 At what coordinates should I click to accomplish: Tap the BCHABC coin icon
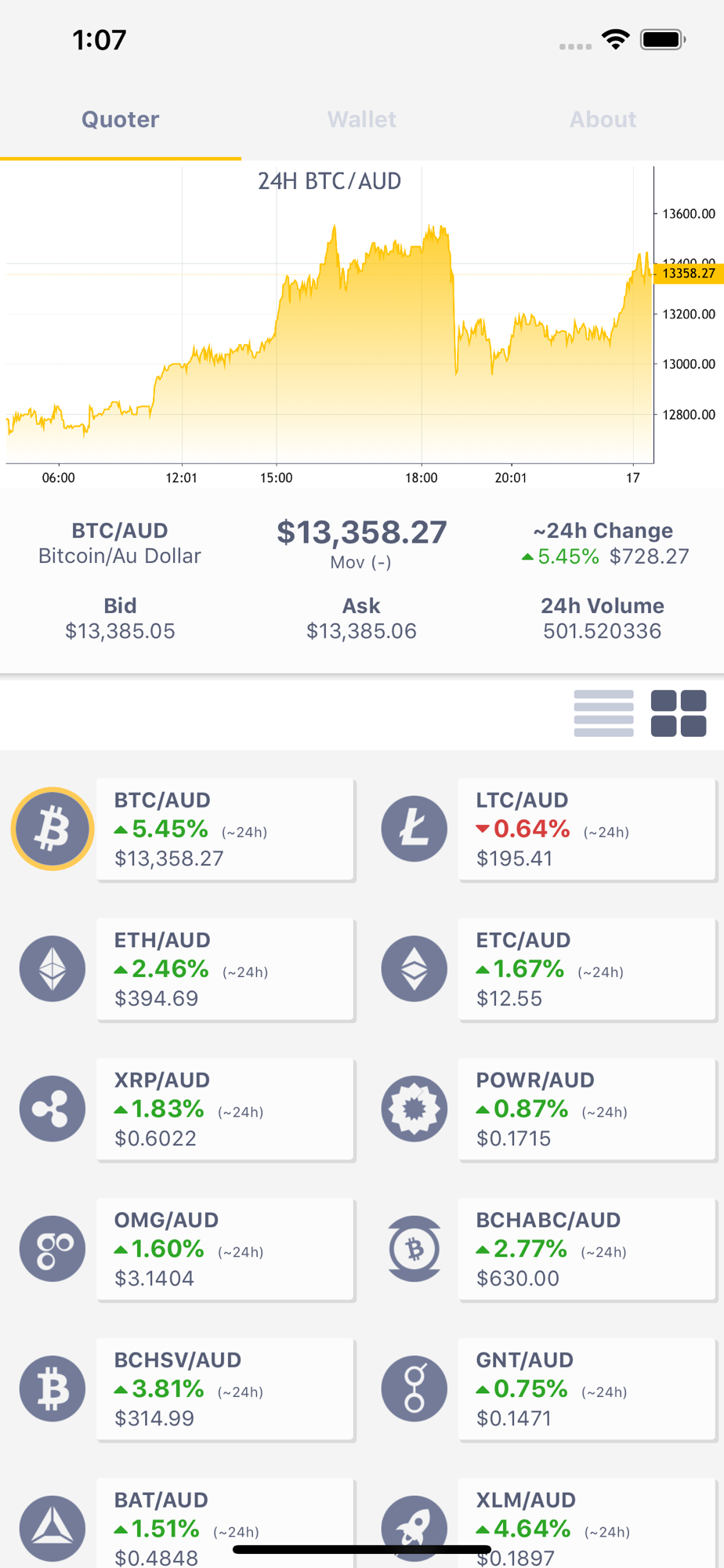(414, 1248)
